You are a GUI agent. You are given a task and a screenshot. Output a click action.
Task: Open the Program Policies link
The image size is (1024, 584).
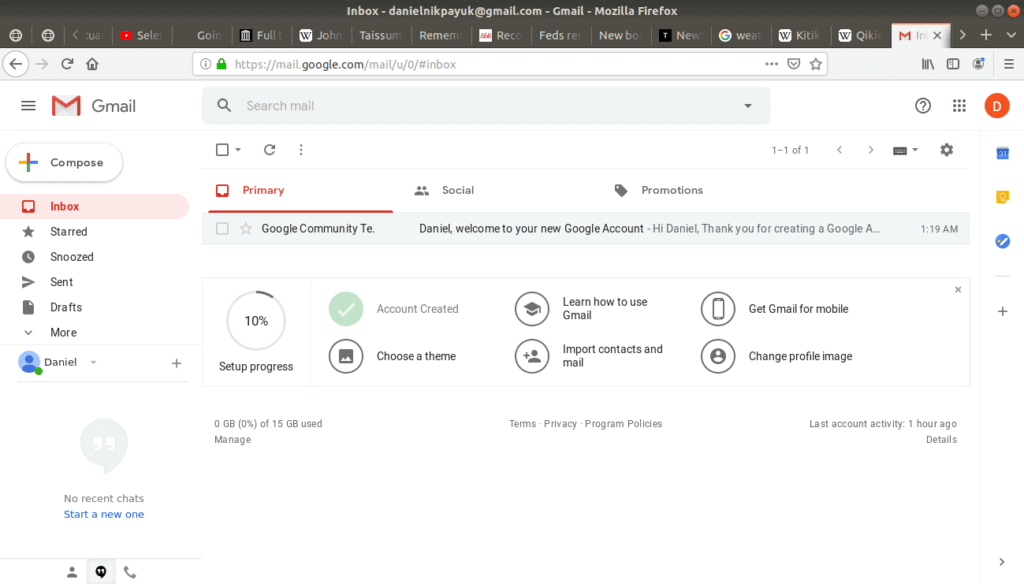tap(624, 424)
